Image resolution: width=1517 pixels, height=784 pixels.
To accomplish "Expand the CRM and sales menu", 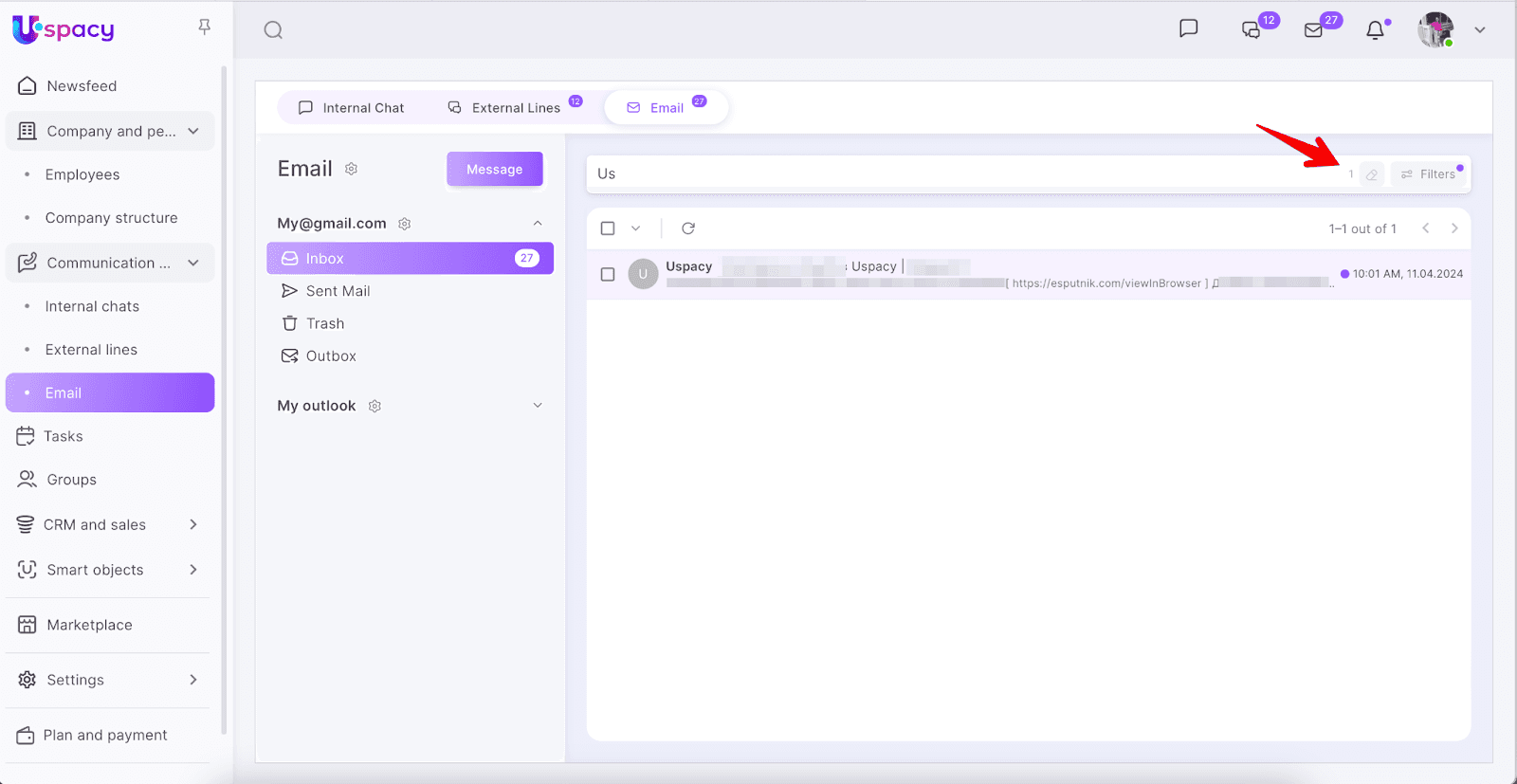I will coord(193,524).
